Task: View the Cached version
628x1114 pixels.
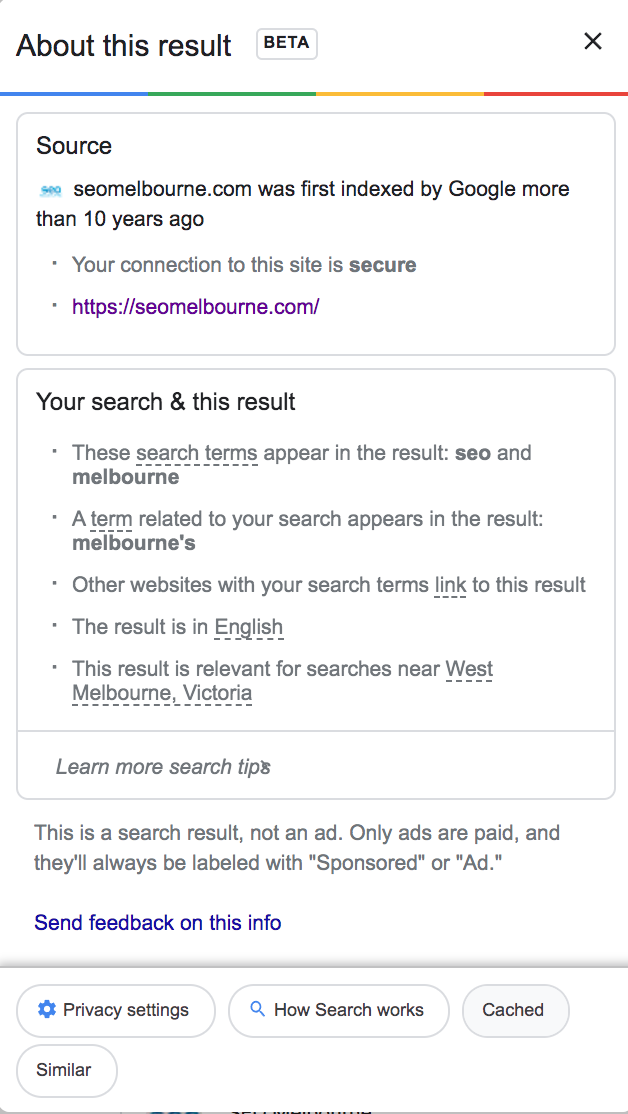Action: pyautogui.click(x=514, y=1010)
